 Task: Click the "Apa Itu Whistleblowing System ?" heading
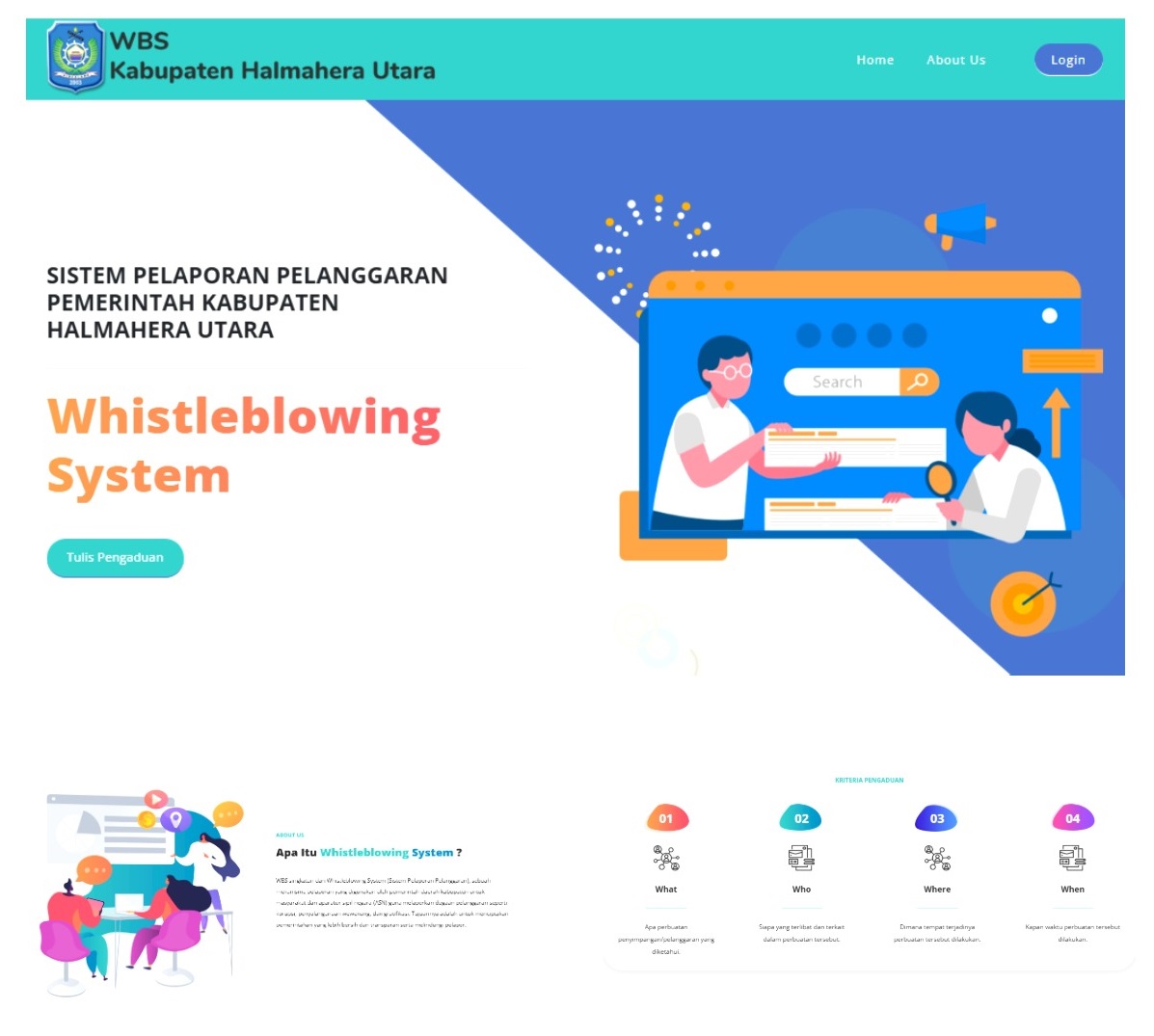point(368,853)
